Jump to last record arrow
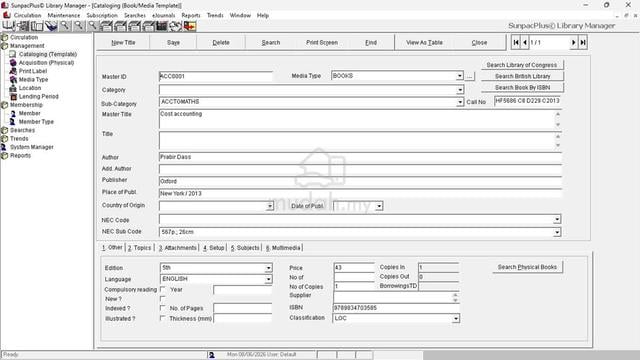Viewport: 640px width, 360px height. coord(583,42)
